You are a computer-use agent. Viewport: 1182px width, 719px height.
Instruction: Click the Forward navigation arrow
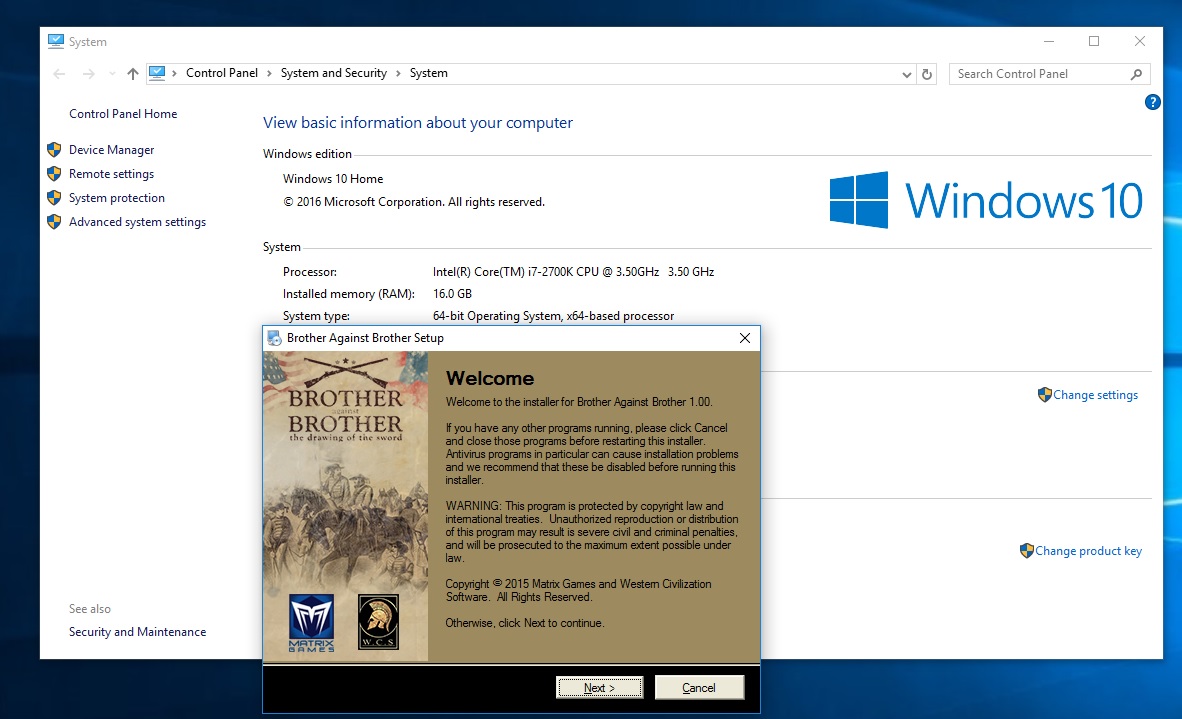coord(89,74)
